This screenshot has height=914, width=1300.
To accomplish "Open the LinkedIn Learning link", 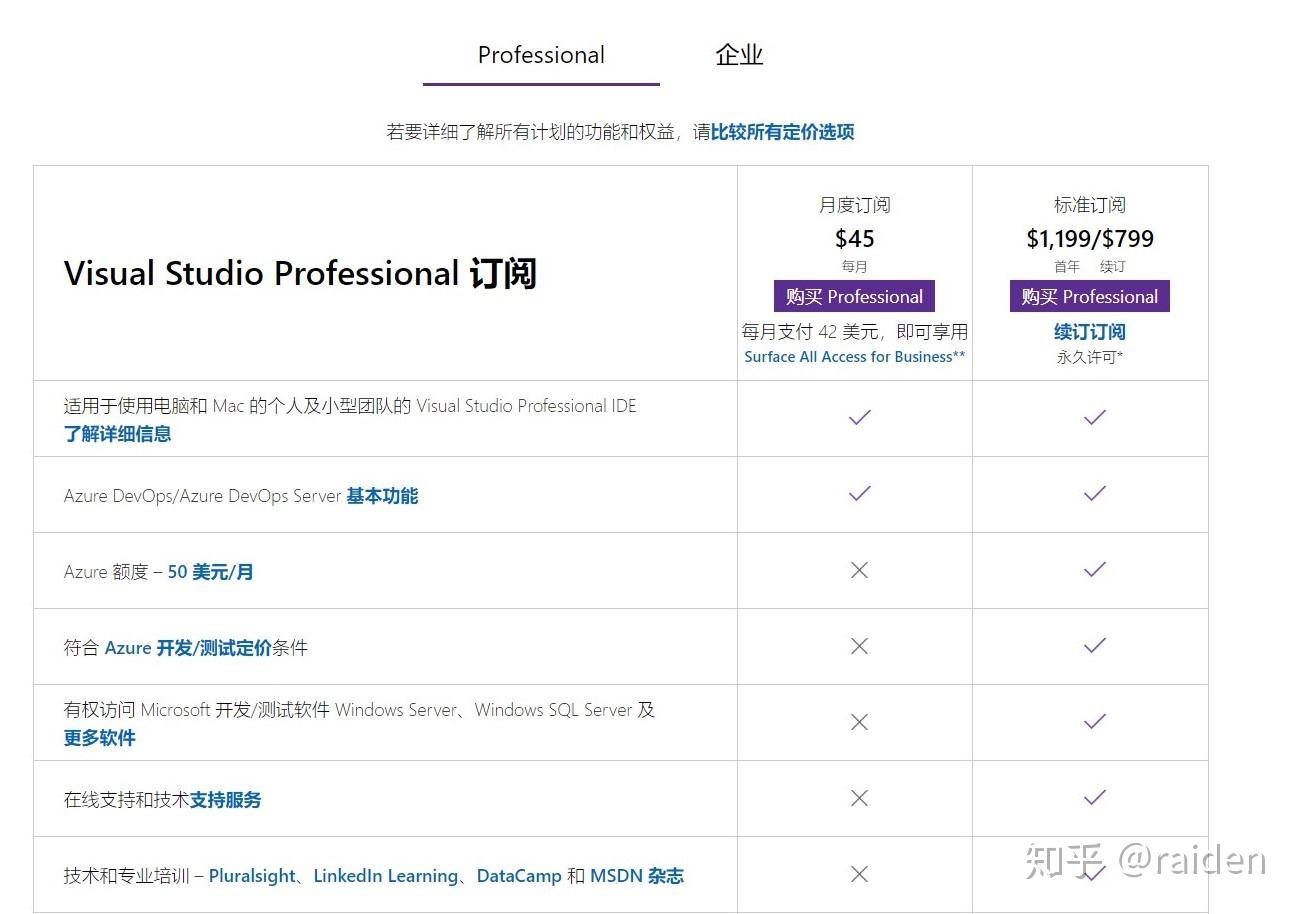I will coord(385,876).
